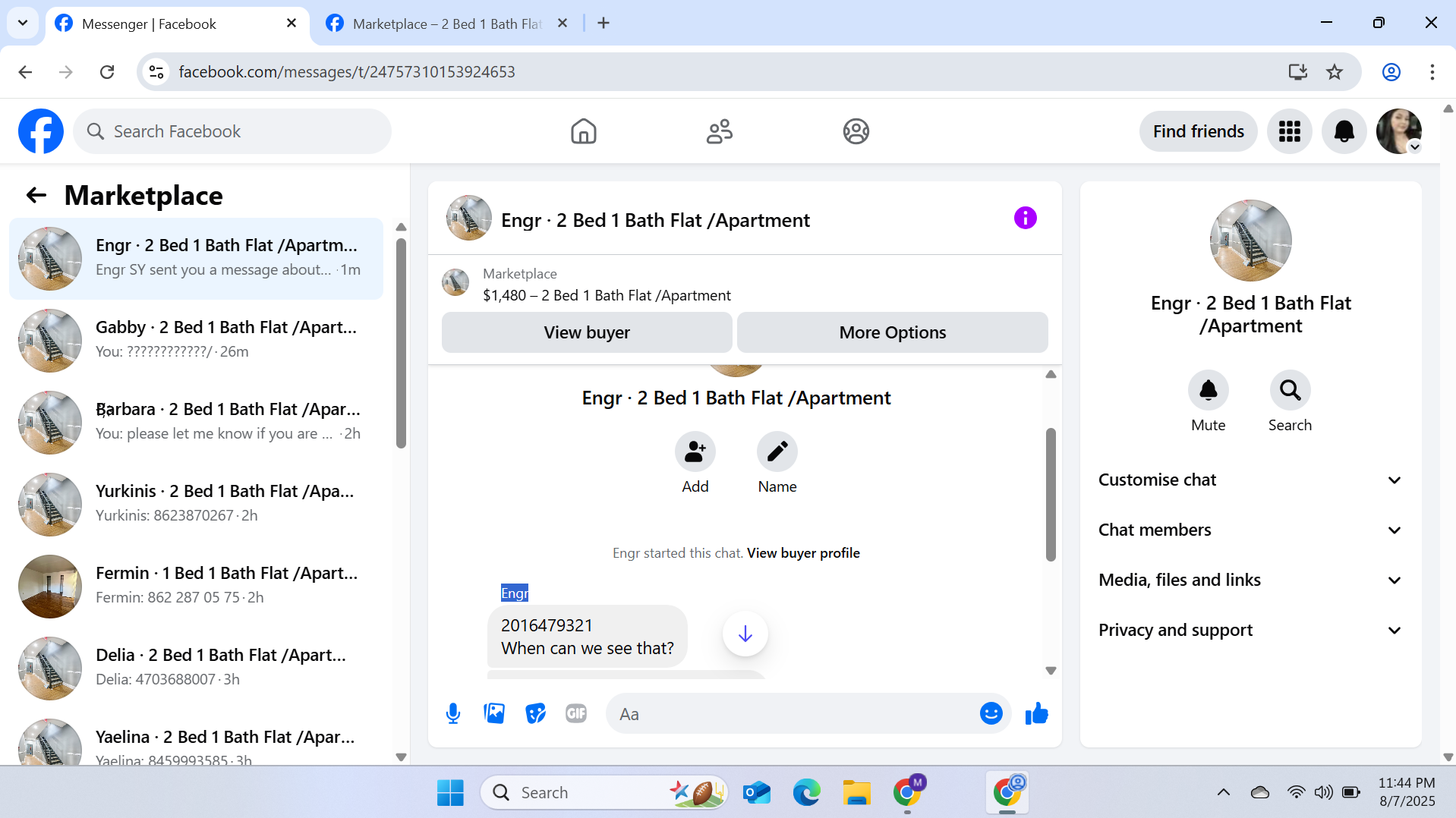Click the More Options button
This screenshot has height=818, width=1456.
pyautogui.click(x=892, y=332)
